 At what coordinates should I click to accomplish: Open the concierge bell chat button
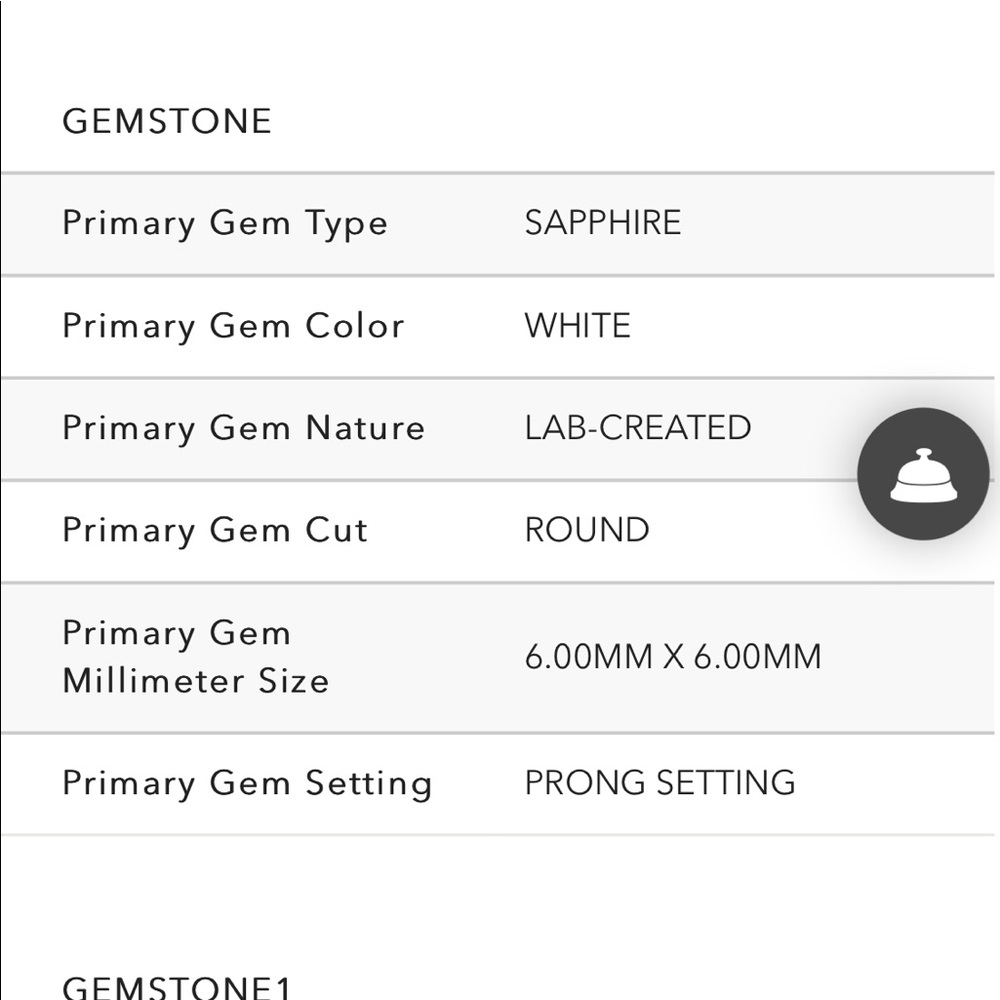923,473
